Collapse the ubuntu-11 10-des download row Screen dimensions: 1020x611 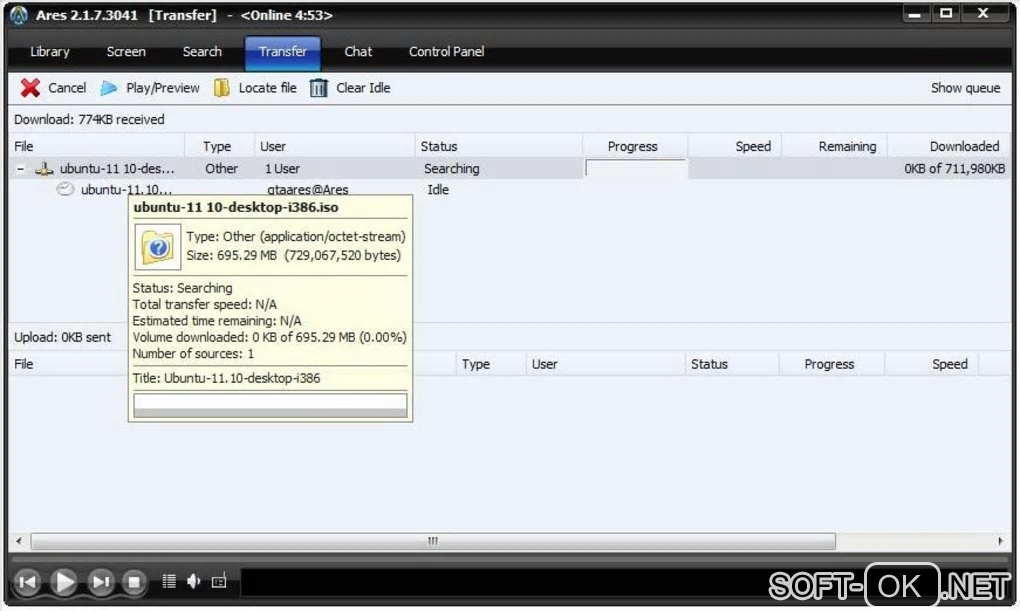tap(21, 169)
